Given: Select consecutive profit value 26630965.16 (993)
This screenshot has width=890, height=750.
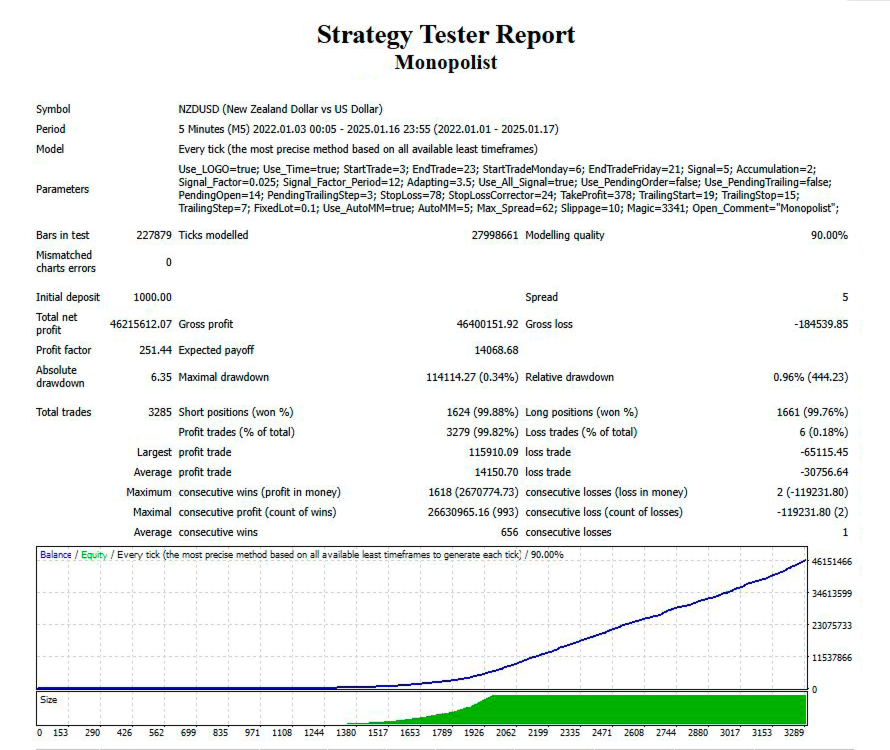Looking at the screenshot, I should coord(473,512).
